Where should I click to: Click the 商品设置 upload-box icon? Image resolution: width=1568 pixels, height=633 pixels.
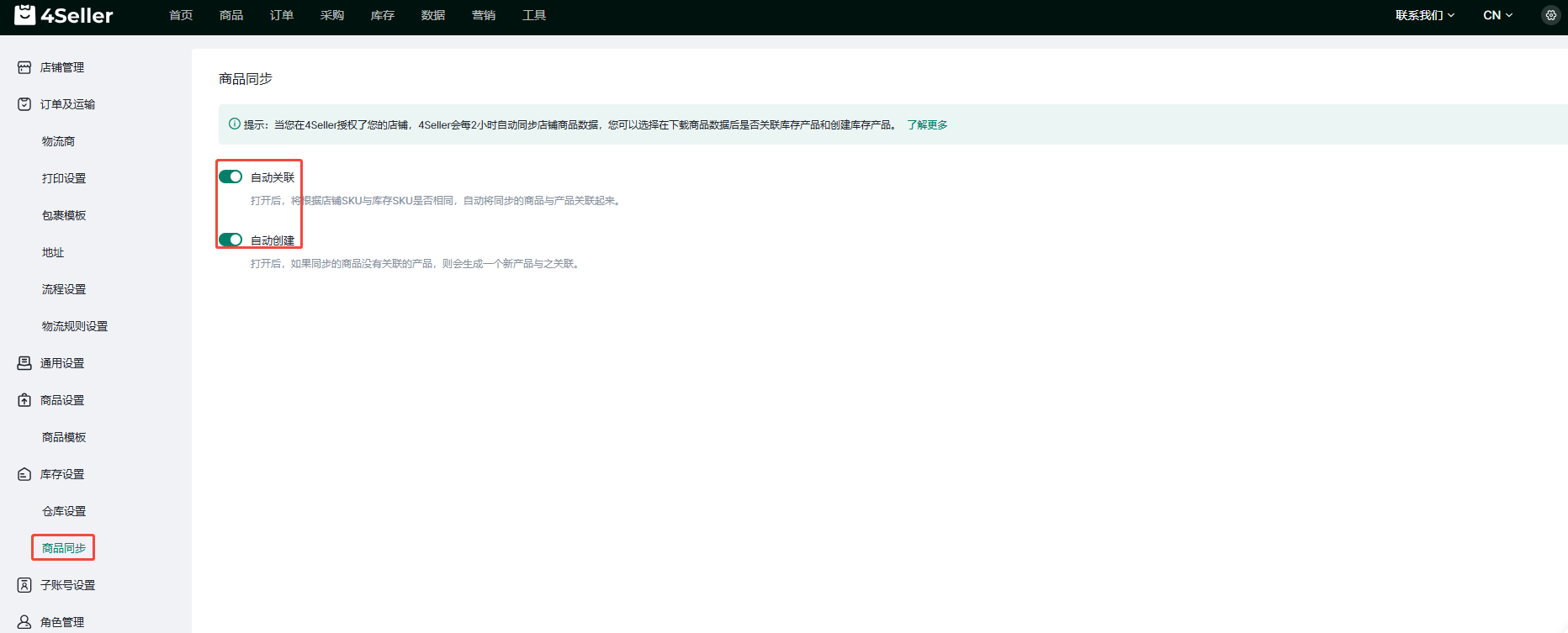pos(24,400)
